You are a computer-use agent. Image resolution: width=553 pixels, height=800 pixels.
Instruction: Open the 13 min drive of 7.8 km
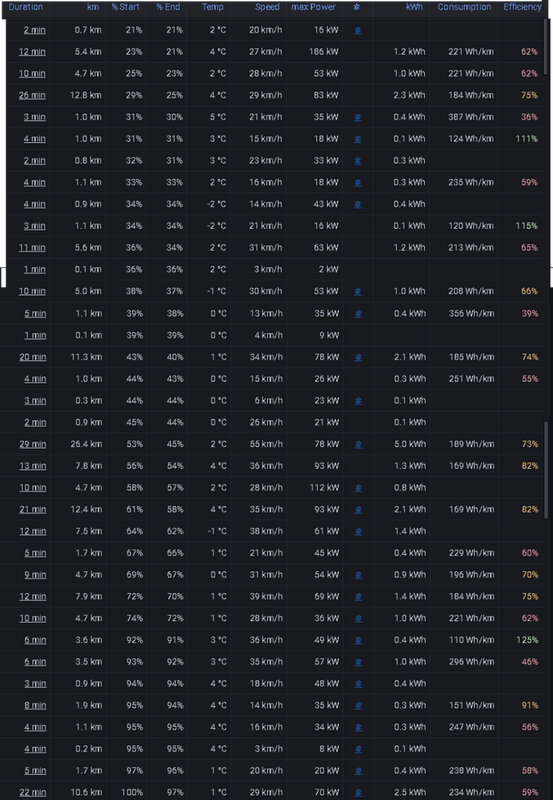pos(33,466)
